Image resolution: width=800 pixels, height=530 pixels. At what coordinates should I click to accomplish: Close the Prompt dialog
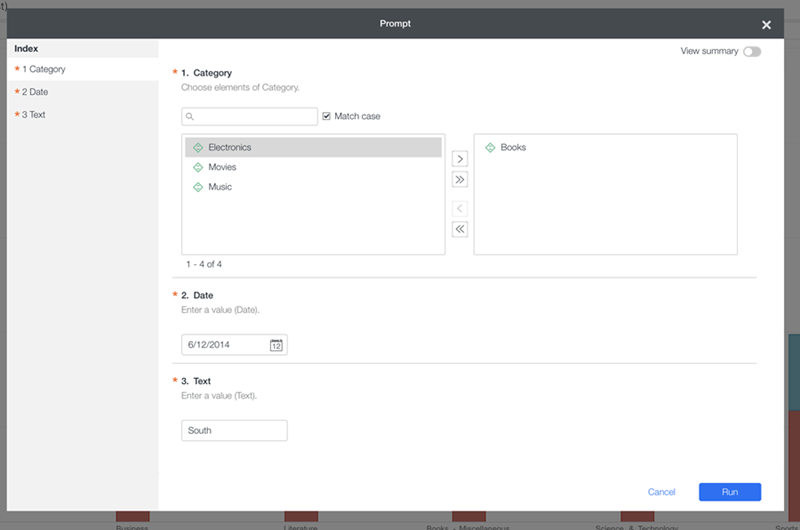[766, 24]
